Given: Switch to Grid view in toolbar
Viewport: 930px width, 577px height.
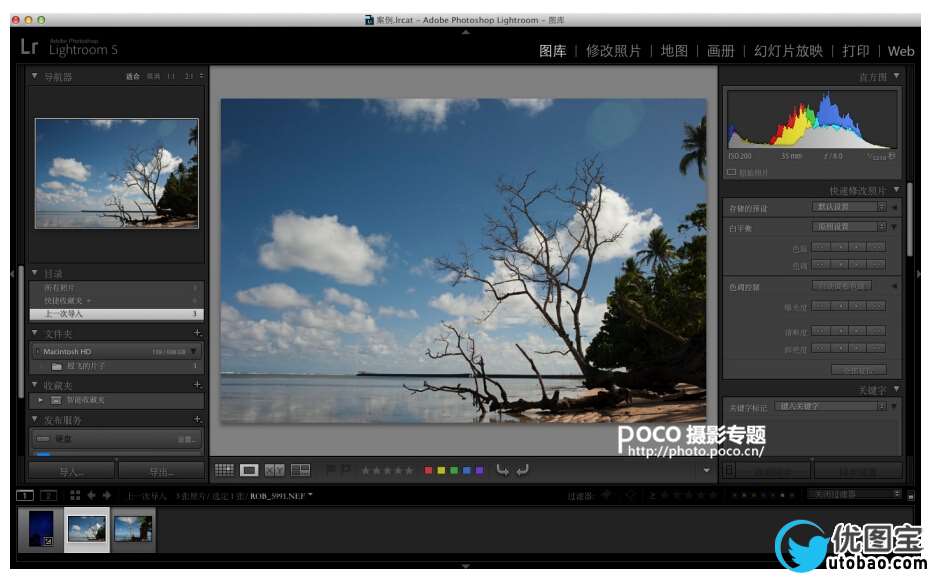Looking at the screenshot, I should pyautogui.click(x=224, y=470).
